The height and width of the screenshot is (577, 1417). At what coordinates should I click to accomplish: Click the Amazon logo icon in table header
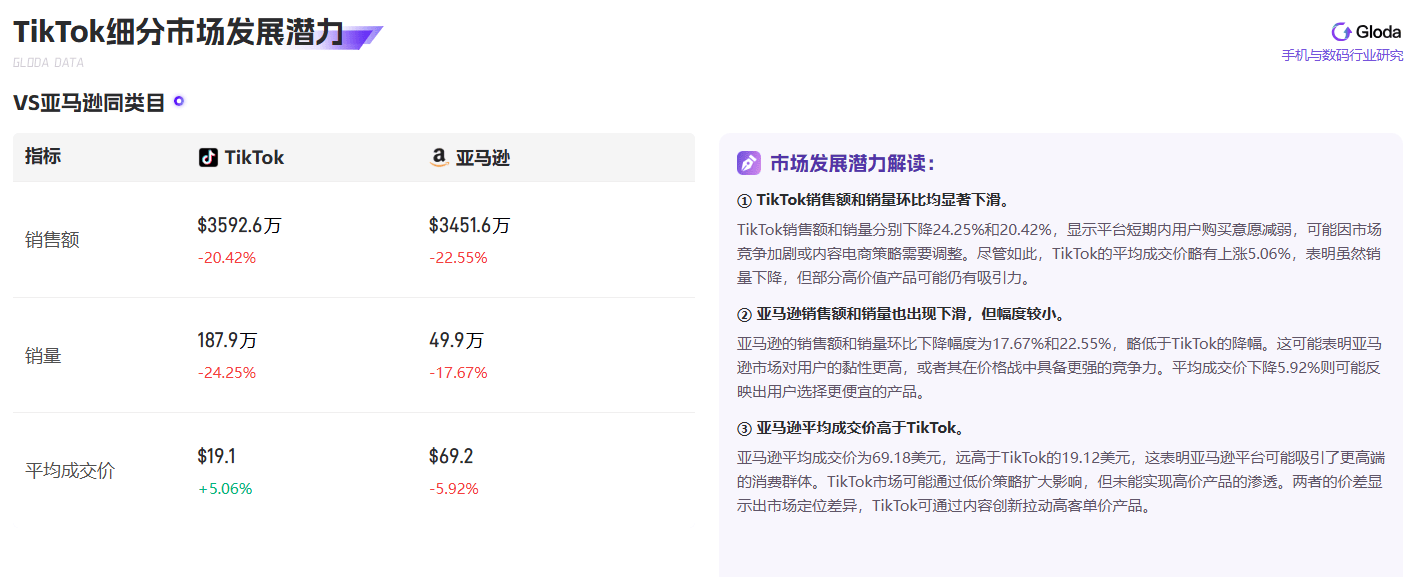point(438,158)
